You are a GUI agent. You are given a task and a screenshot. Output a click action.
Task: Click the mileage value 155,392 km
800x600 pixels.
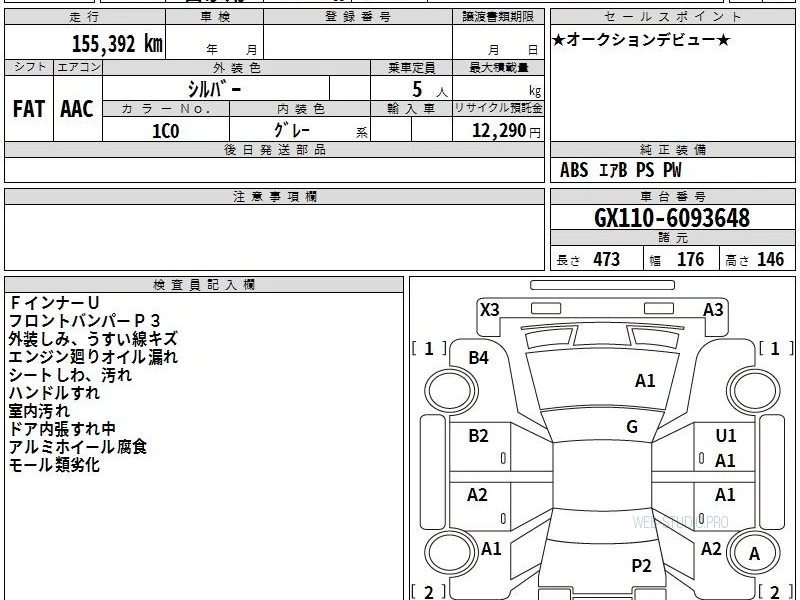(117, 43)
